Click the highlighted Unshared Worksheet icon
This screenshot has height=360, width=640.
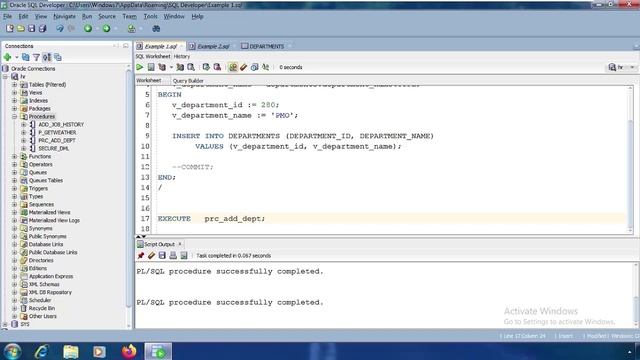pos(233,67)
